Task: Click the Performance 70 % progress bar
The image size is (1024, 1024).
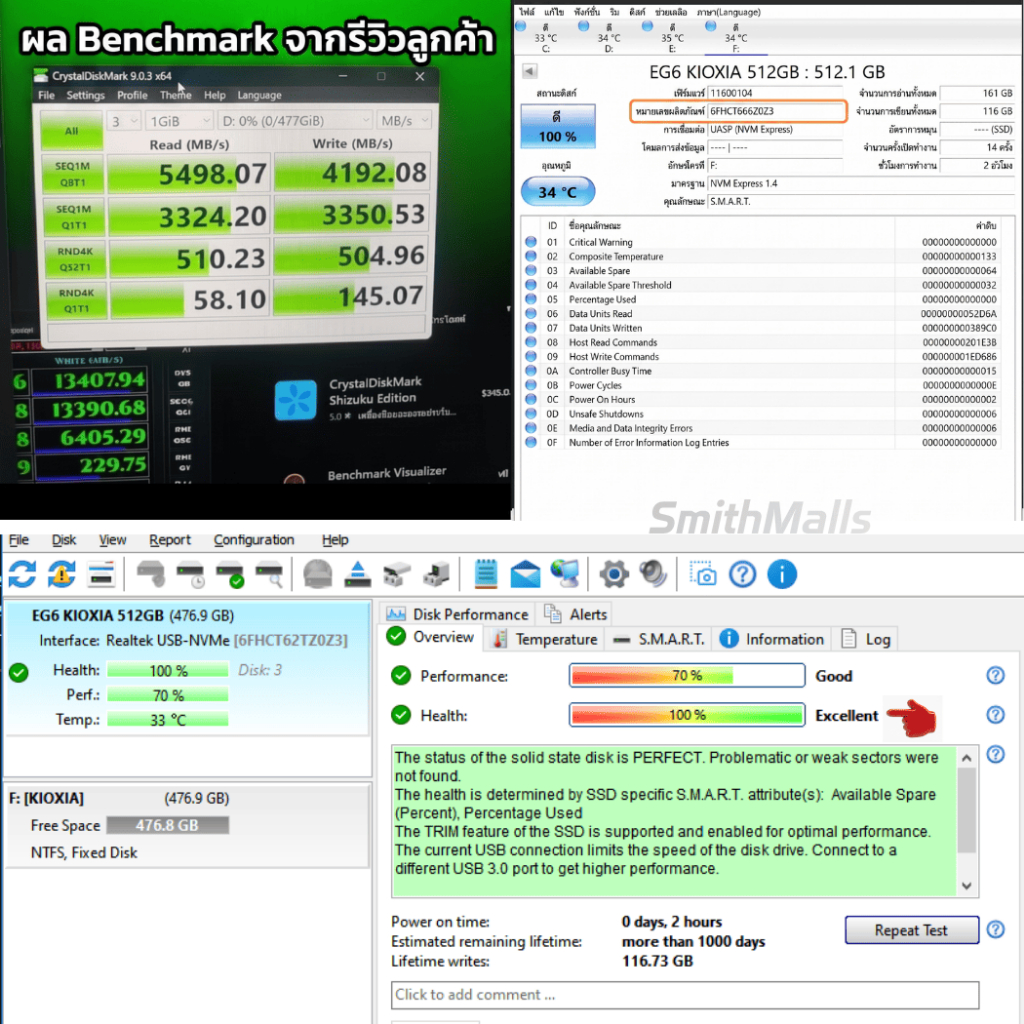Action: 687,675
